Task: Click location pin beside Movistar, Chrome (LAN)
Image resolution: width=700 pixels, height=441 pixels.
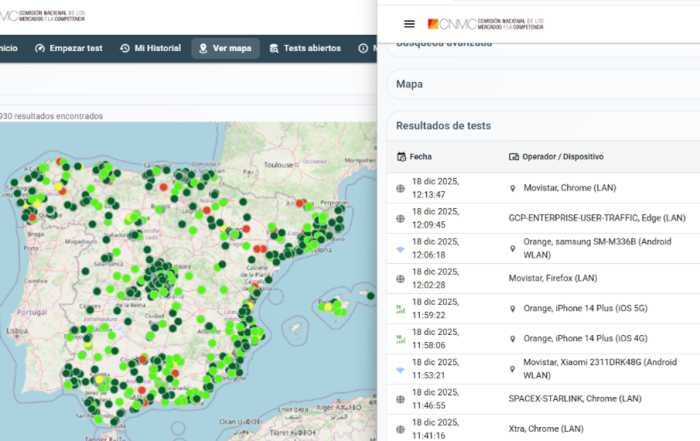Action: click(513, 188)
